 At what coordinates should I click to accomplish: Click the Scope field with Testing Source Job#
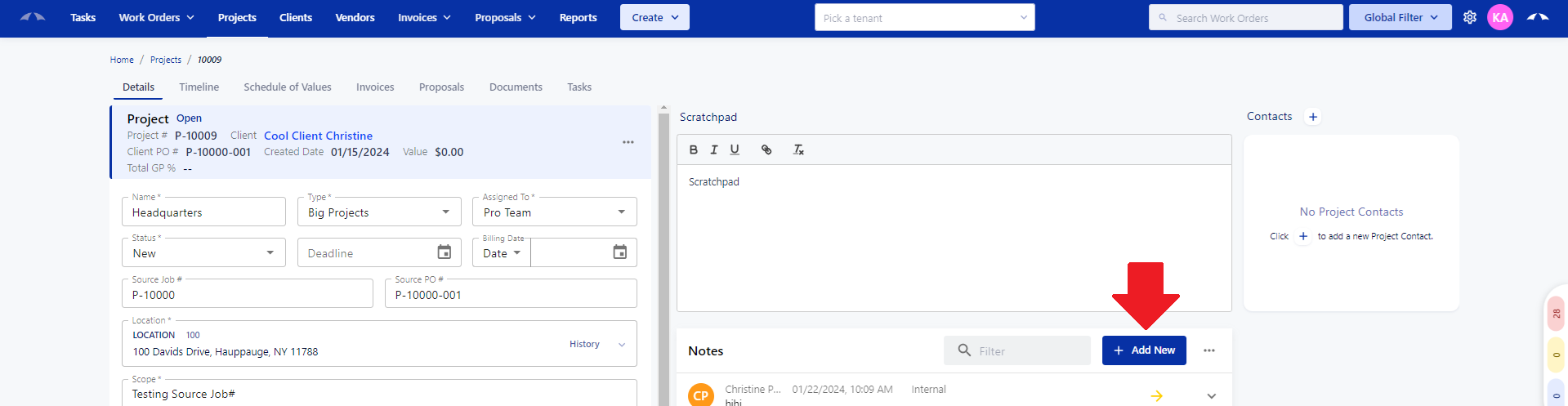(x=379, y=393)
